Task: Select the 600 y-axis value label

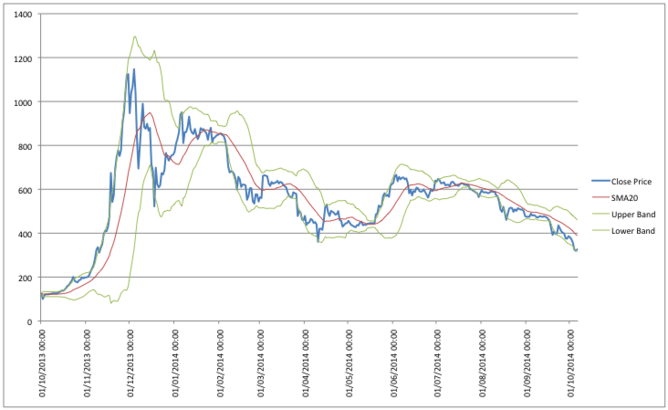Action: 24,190
